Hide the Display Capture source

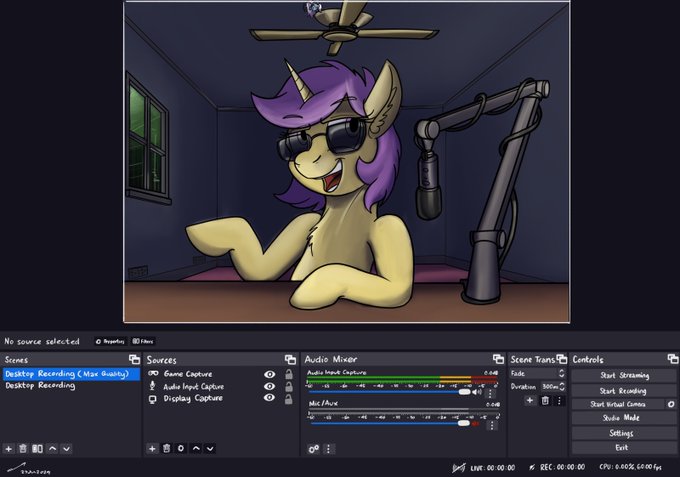[269, 398]
